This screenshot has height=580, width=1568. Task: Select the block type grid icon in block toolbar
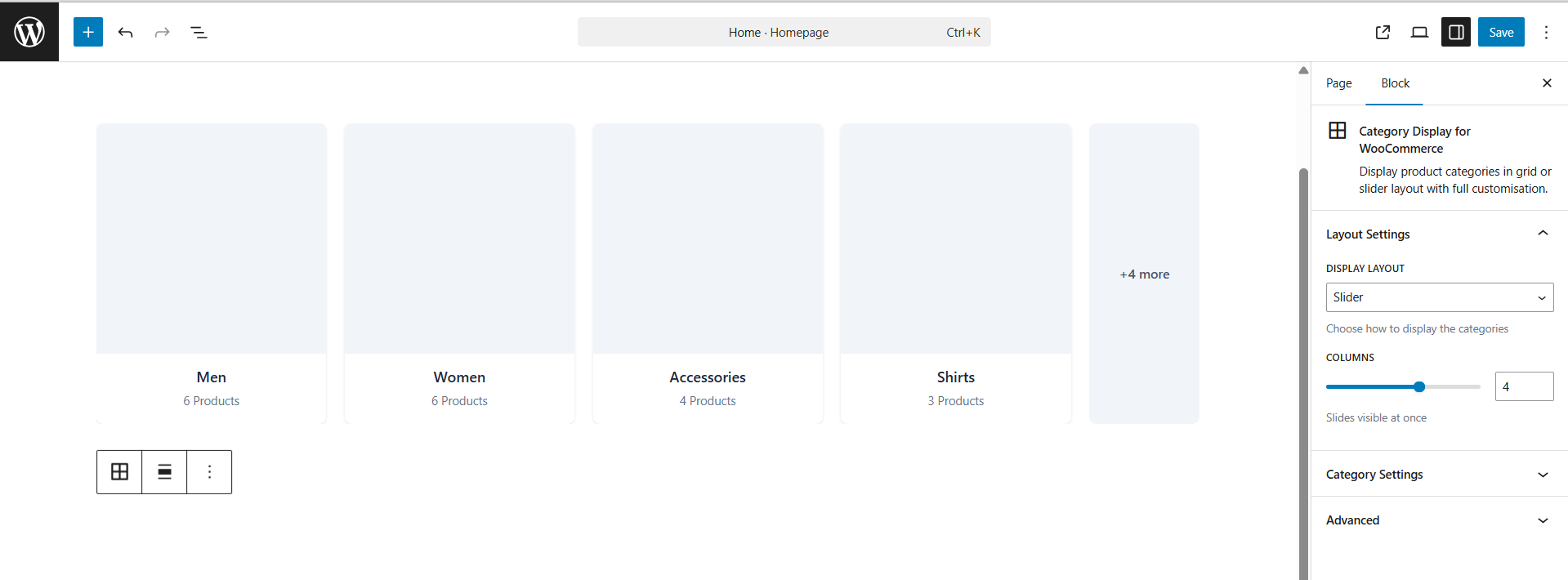[x=119, y=472]
